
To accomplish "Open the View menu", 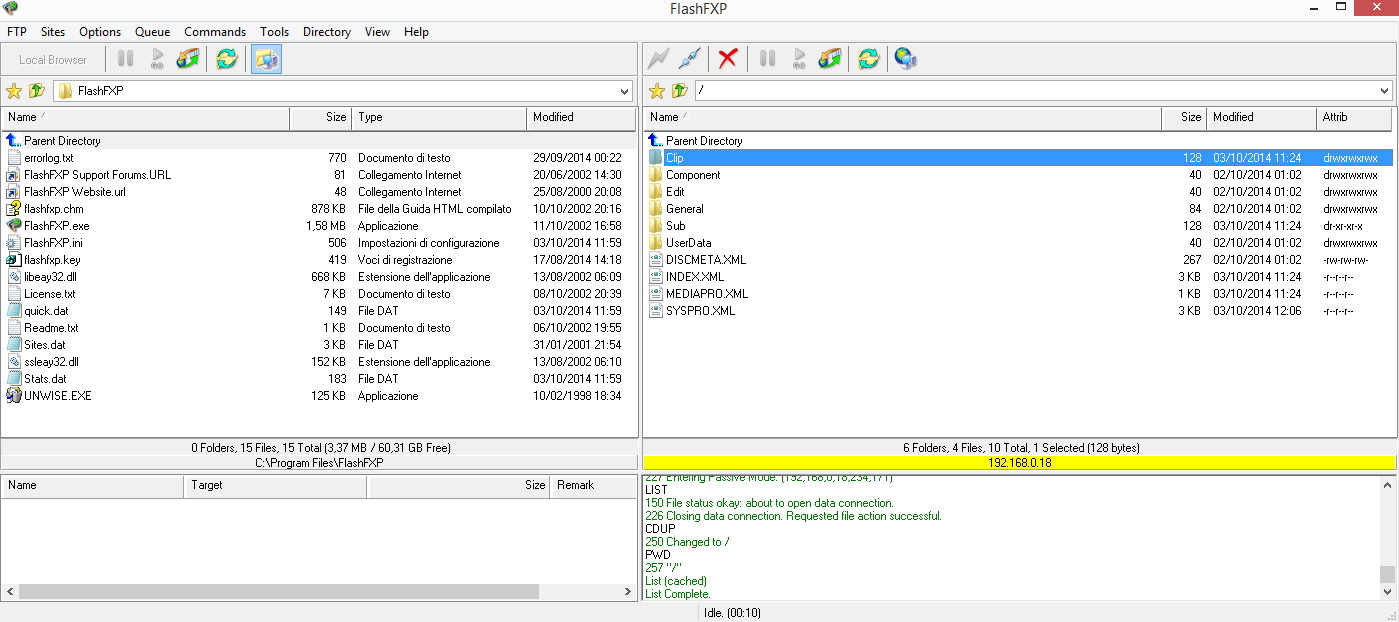I will [x=377, y=32].
